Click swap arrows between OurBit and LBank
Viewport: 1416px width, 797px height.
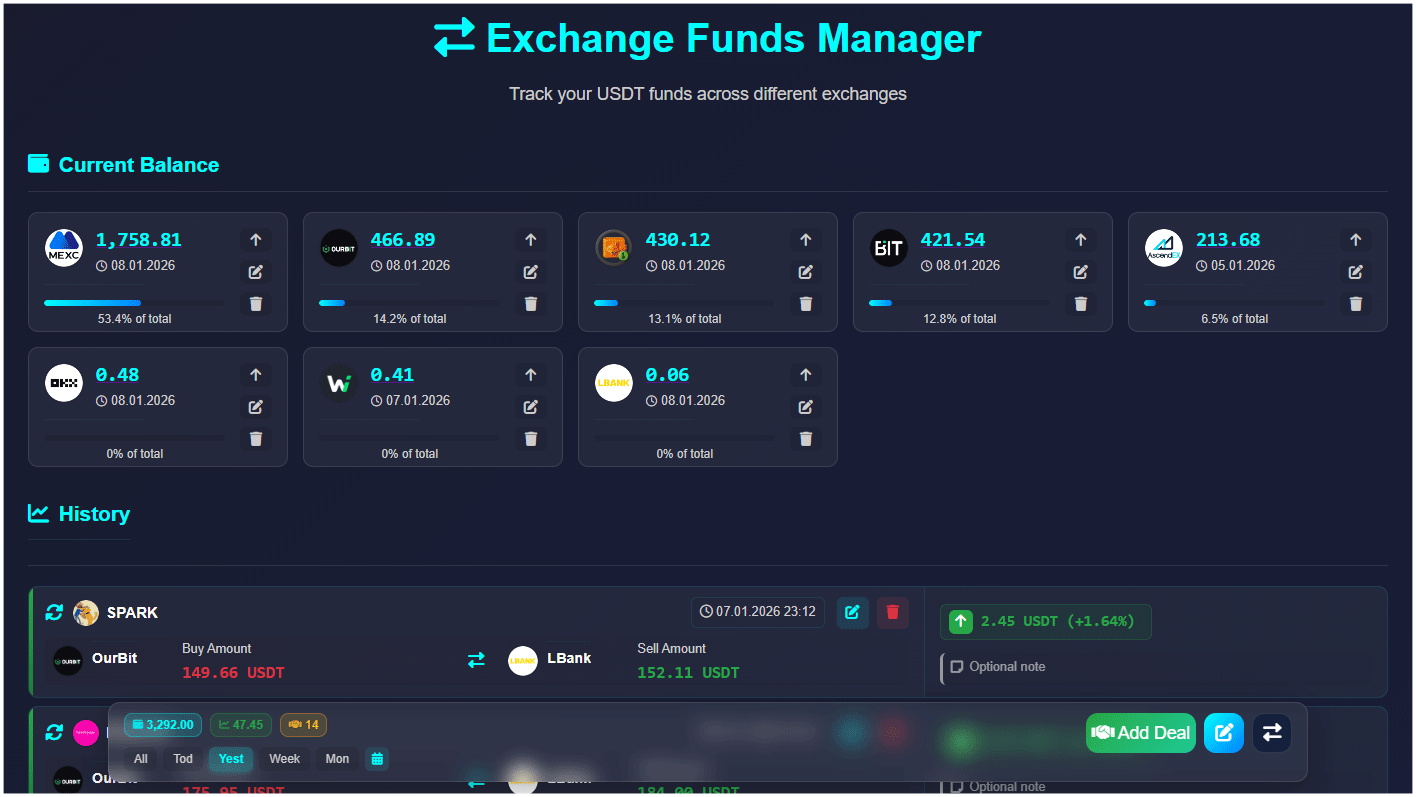(x=476, y=659)
